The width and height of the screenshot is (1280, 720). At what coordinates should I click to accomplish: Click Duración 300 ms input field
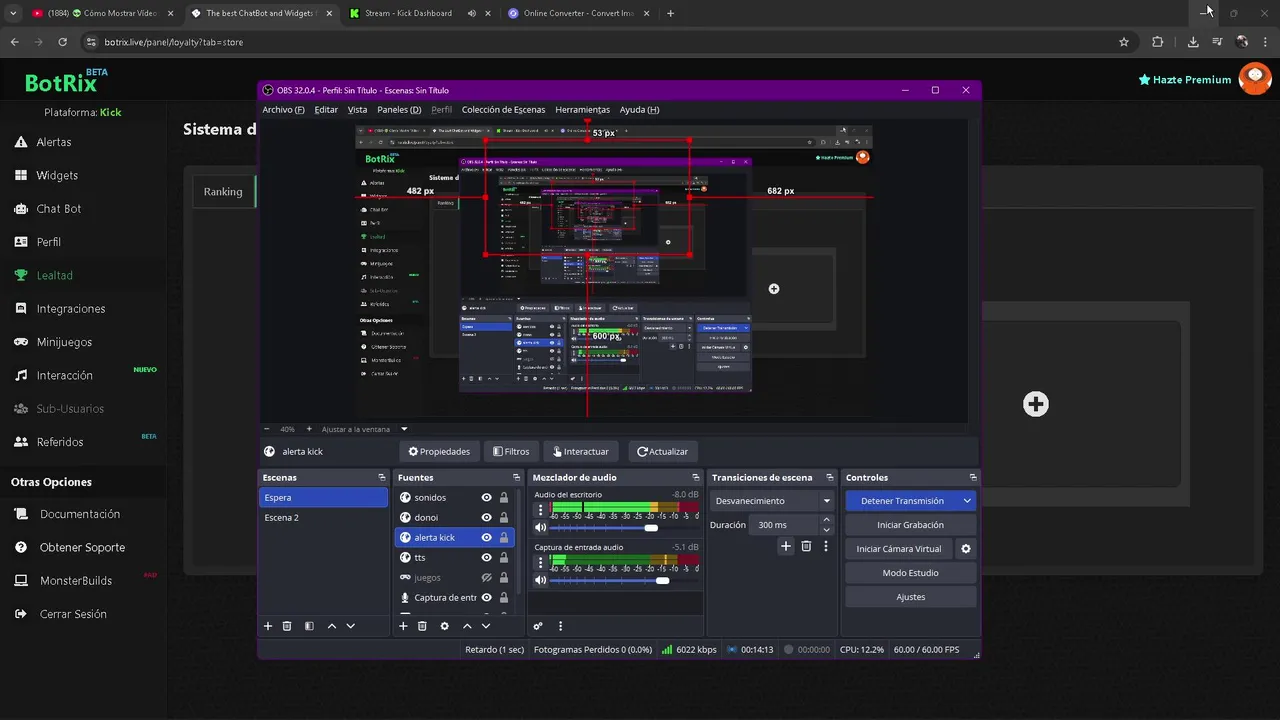point(785,525)
